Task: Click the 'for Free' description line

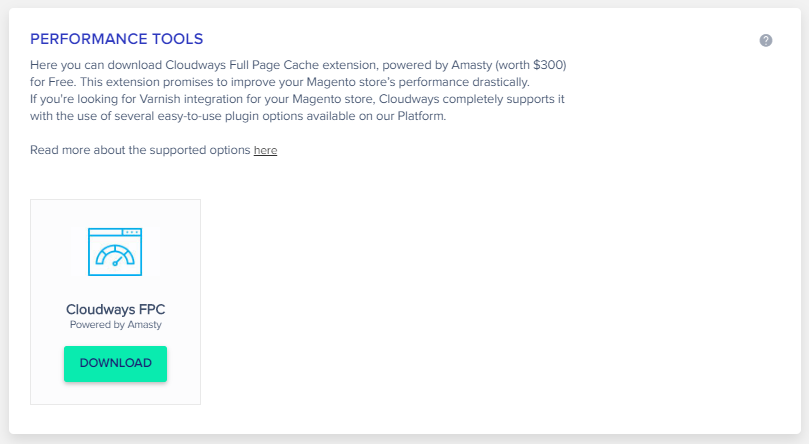Action: tap(280, 82)
